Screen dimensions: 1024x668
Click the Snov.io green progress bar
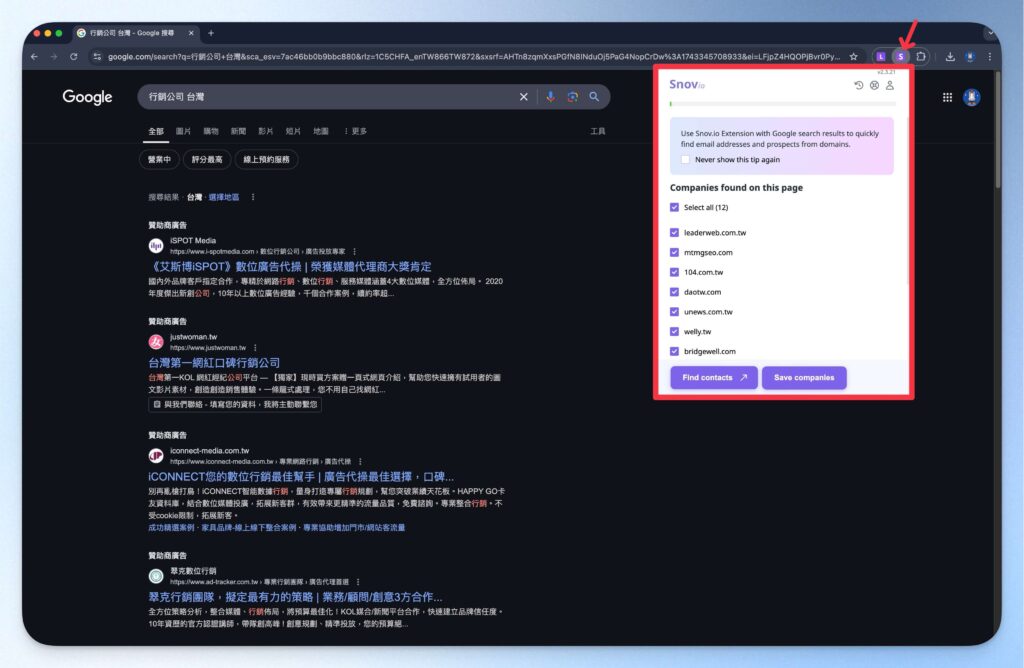[671, 104]
